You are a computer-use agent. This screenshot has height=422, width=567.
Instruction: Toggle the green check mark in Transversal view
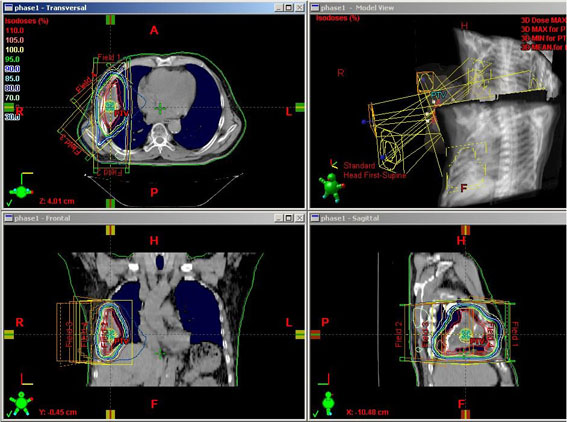click(9, 203)
